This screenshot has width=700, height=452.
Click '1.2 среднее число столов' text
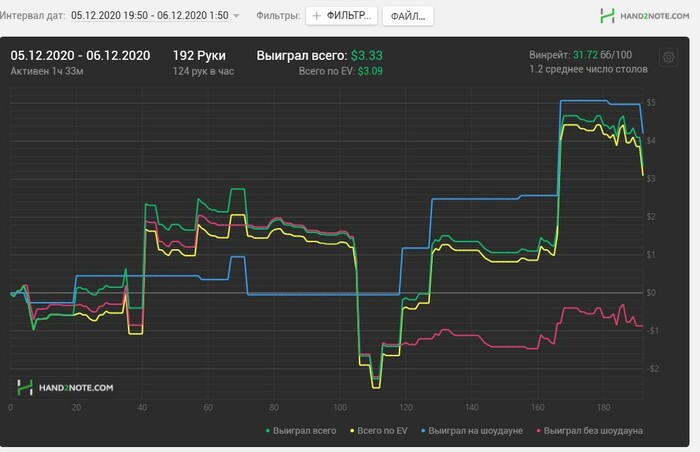point(588,69)
